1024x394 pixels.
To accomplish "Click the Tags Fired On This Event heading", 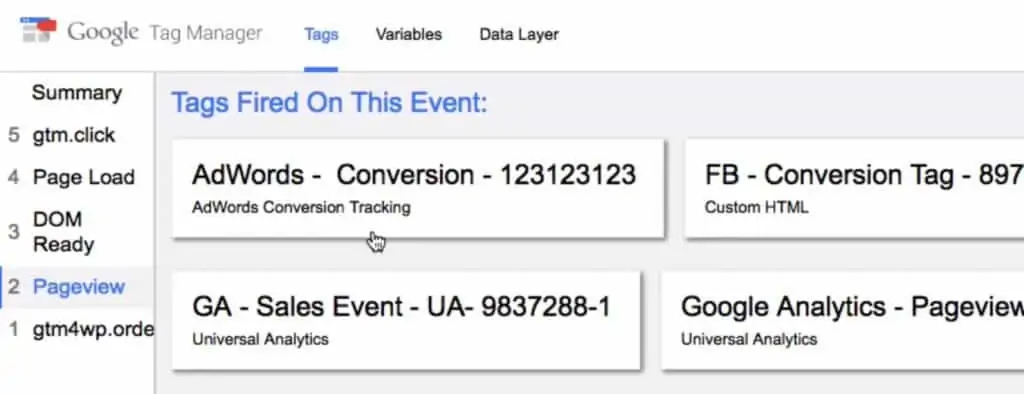I will [x=329, y=103].
